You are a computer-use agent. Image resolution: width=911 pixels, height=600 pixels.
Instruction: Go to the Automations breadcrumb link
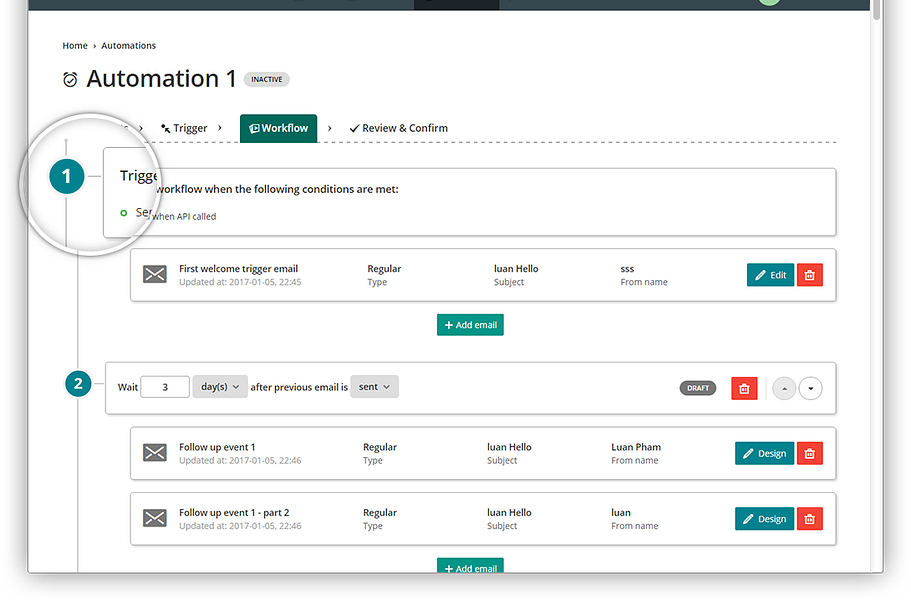pos(128,45)
